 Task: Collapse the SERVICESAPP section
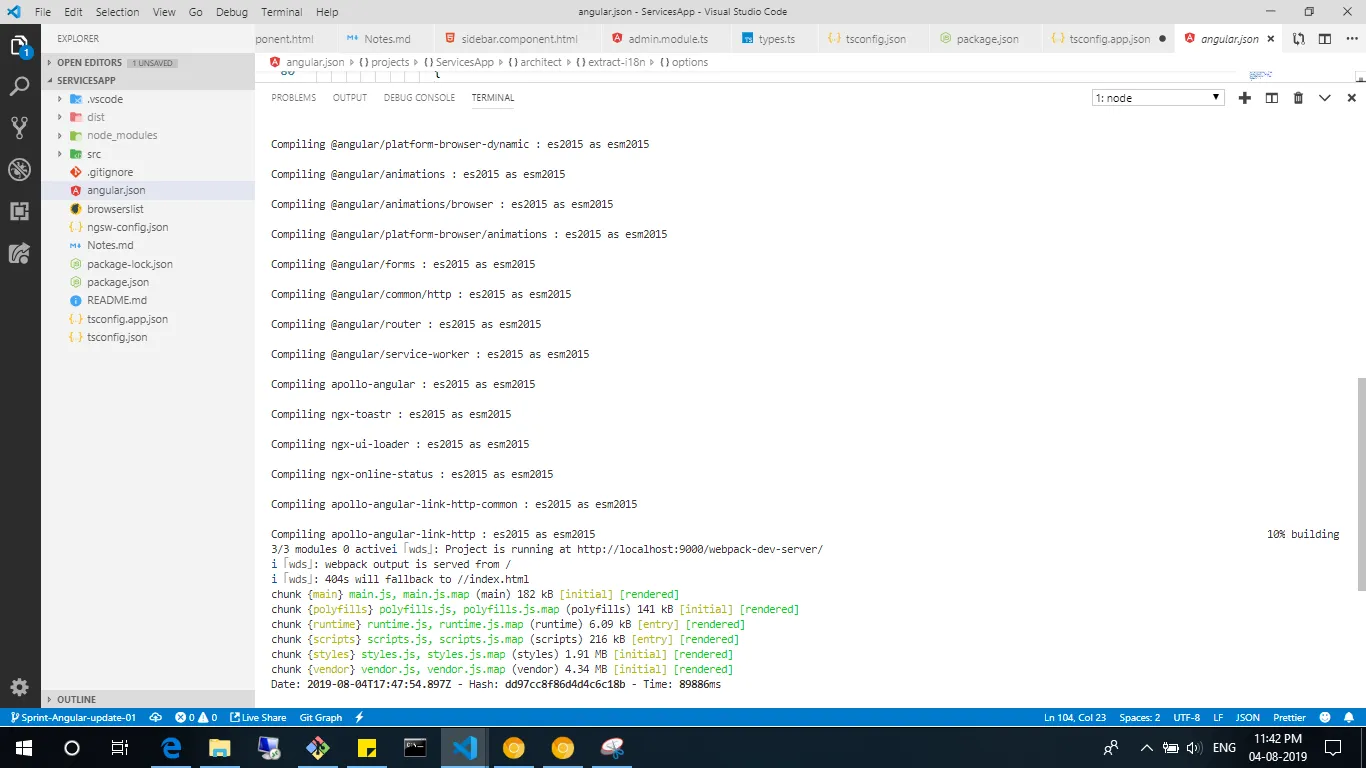[148, 80]
